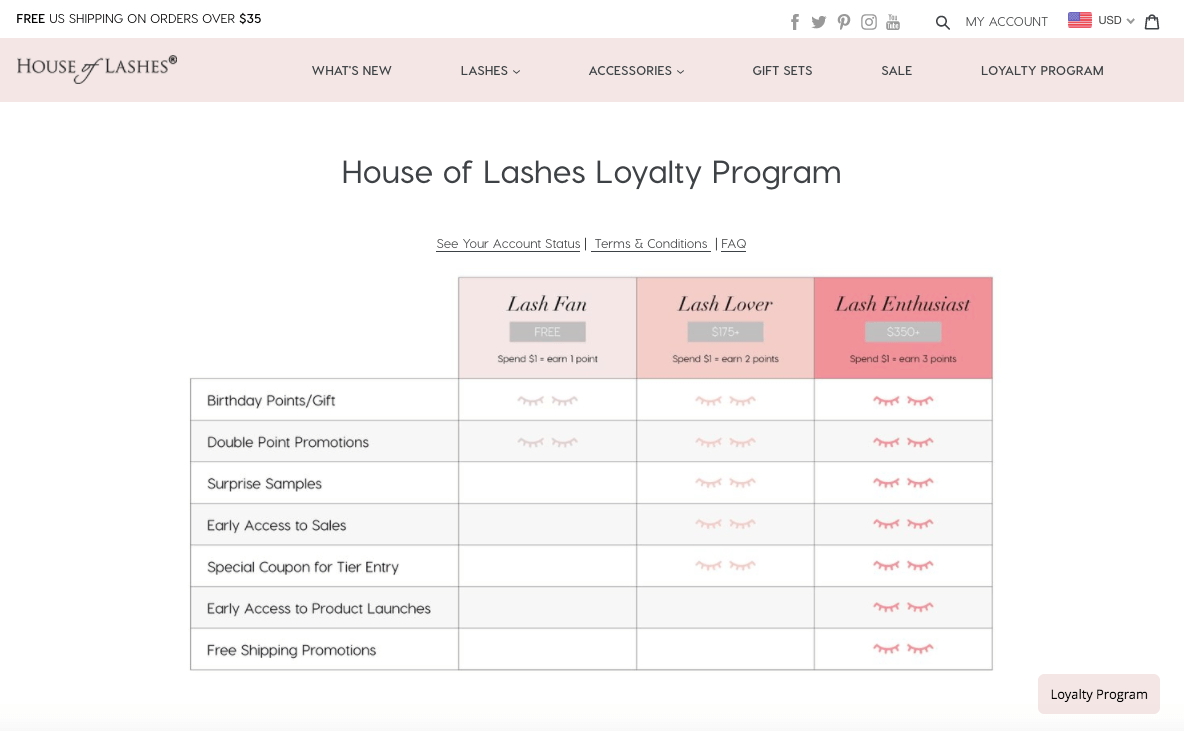Image resolution: width=1184 pixels, height=731 pixels.
Task: Open the YouTube channel icon
Action: 893,21
